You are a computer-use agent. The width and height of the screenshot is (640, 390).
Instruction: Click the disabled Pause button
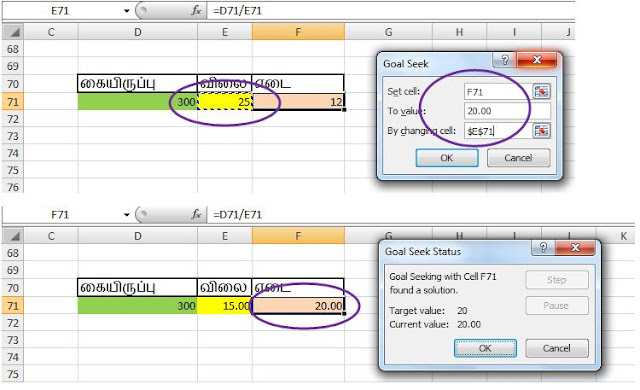click(x=557, y=306)
